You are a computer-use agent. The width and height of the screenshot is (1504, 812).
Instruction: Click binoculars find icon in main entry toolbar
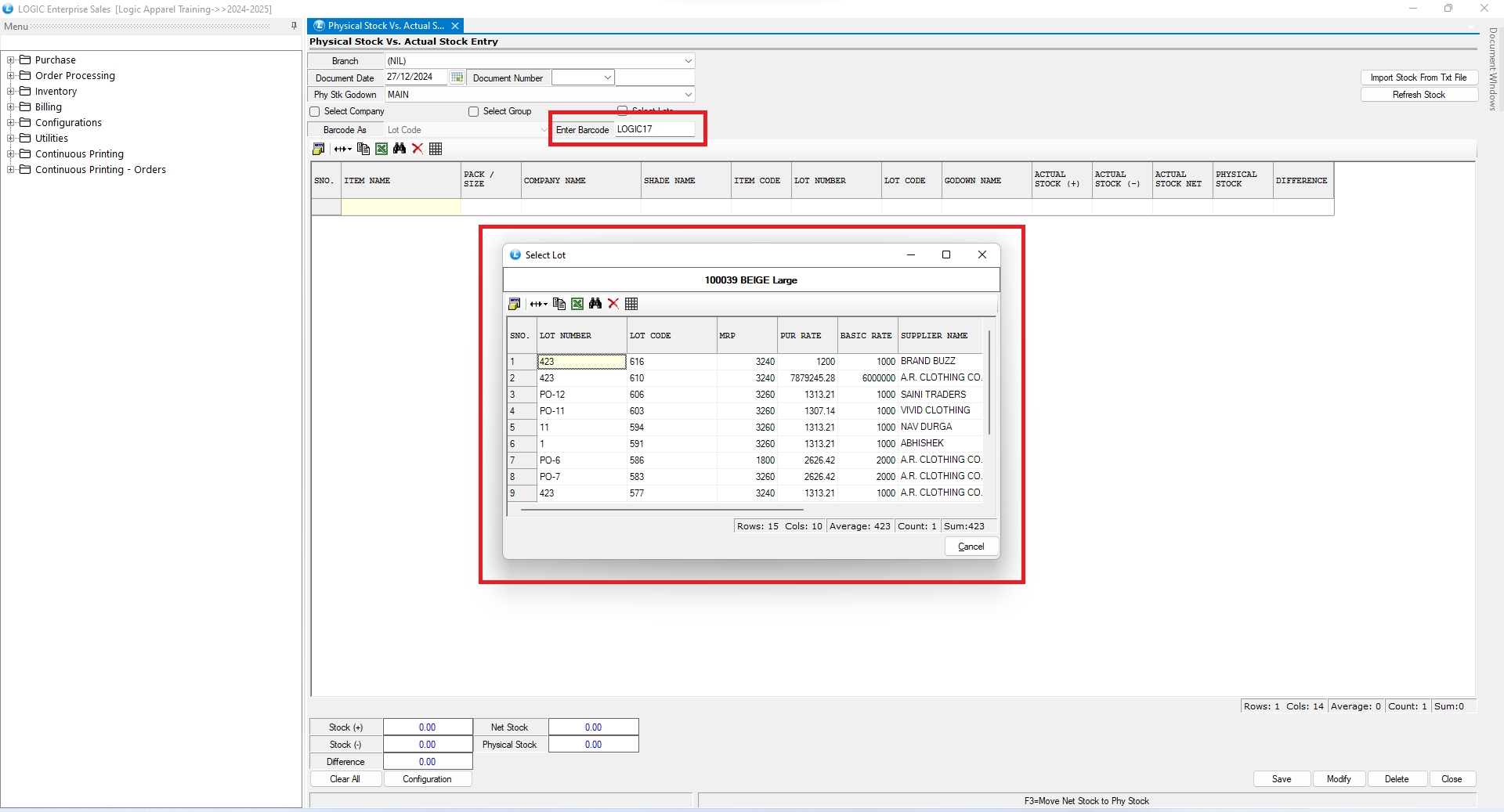tap(399, 149)
